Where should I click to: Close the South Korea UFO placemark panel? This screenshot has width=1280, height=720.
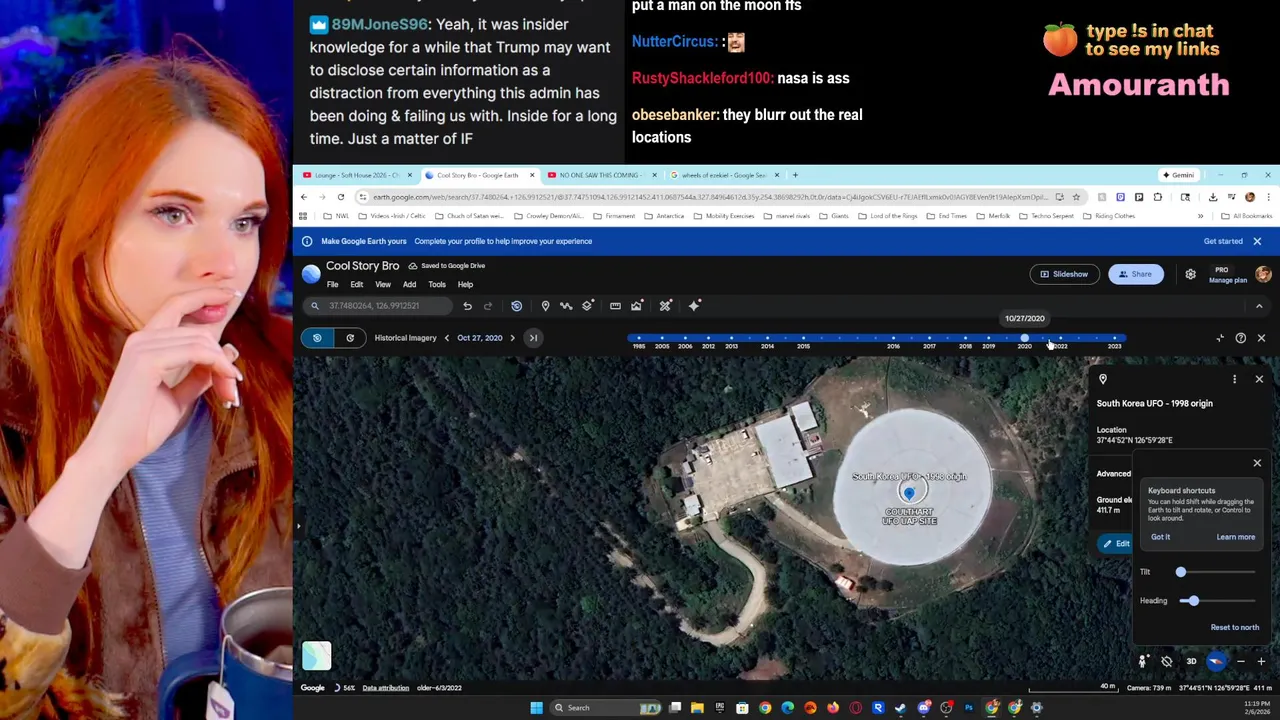tap(1259, 379)
